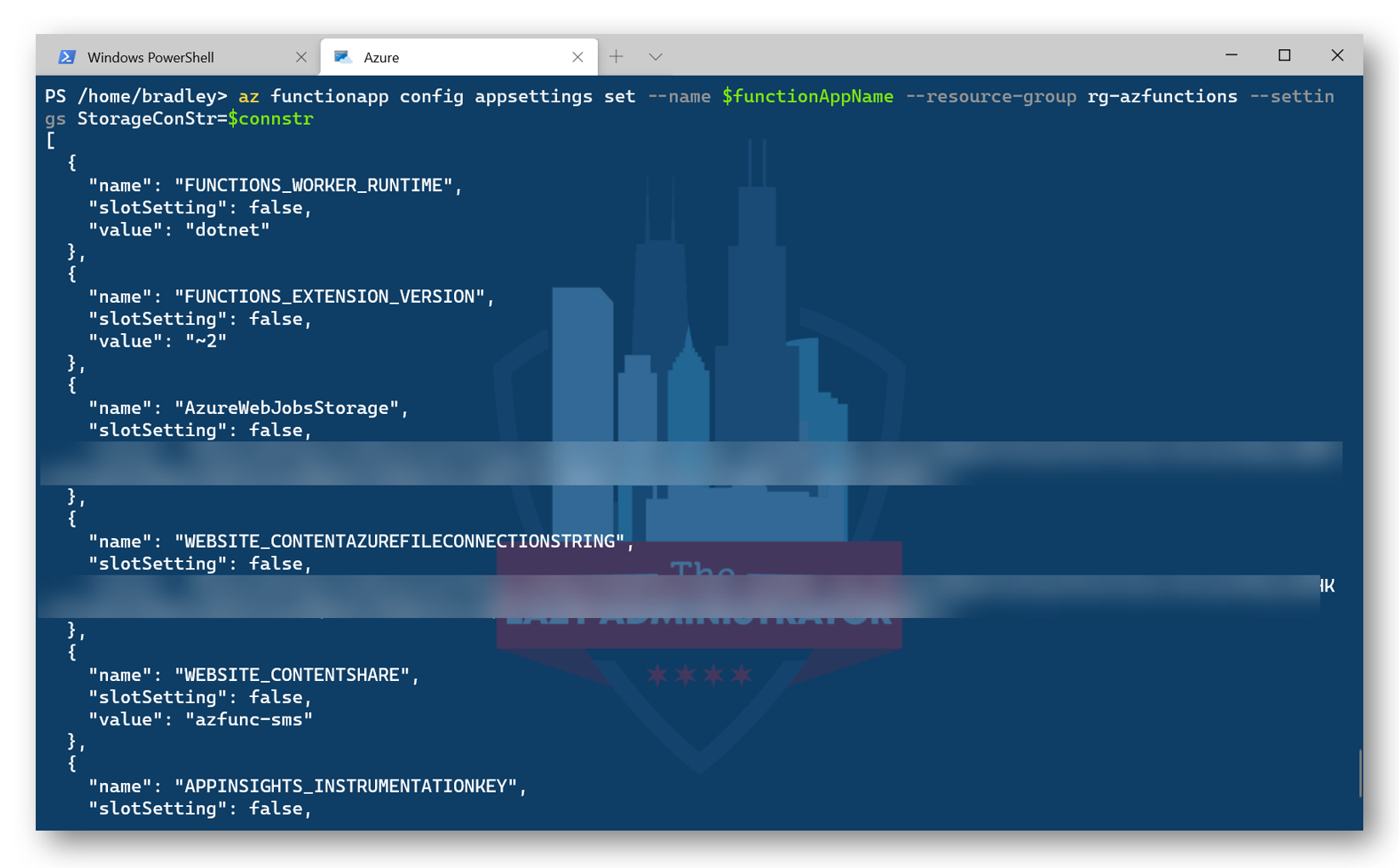This screenshot has width=1399, height=868.
Task: Click the --resource-group parameter text
Action: [x=991, y=96]
